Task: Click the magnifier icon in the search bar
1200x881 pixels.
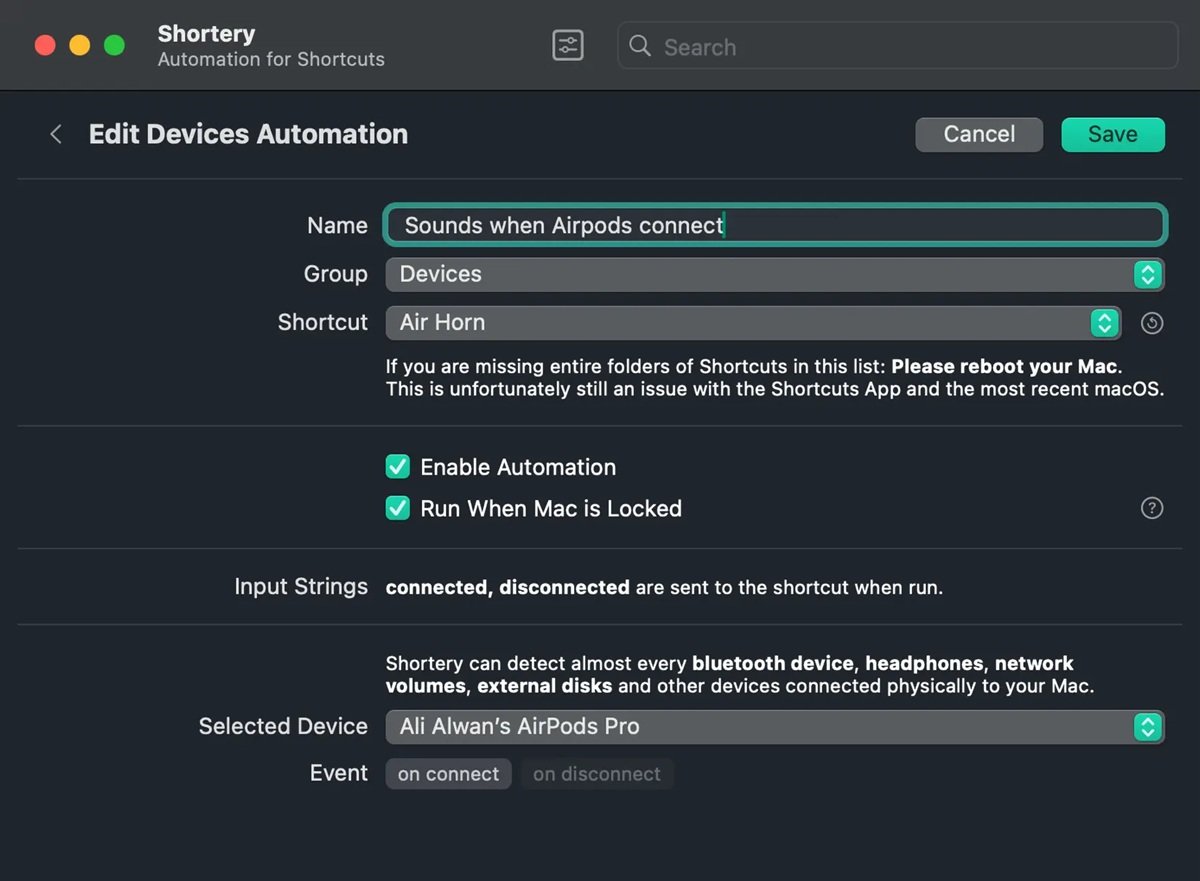Action: [x=639, y=46]
